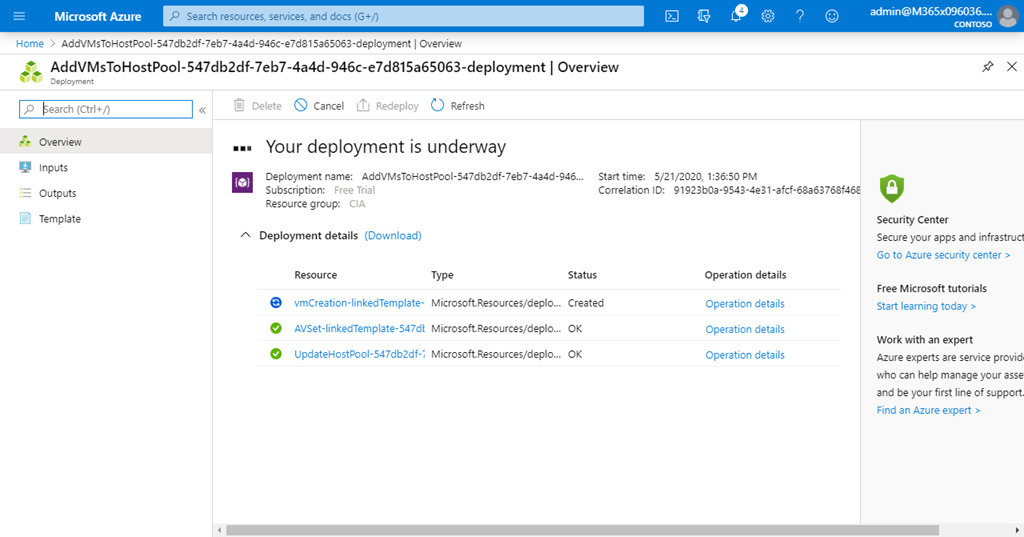Open Directory and subscription filter icon
The height and width of the screenshot is (537, 1024).
(x=704, y=16)
